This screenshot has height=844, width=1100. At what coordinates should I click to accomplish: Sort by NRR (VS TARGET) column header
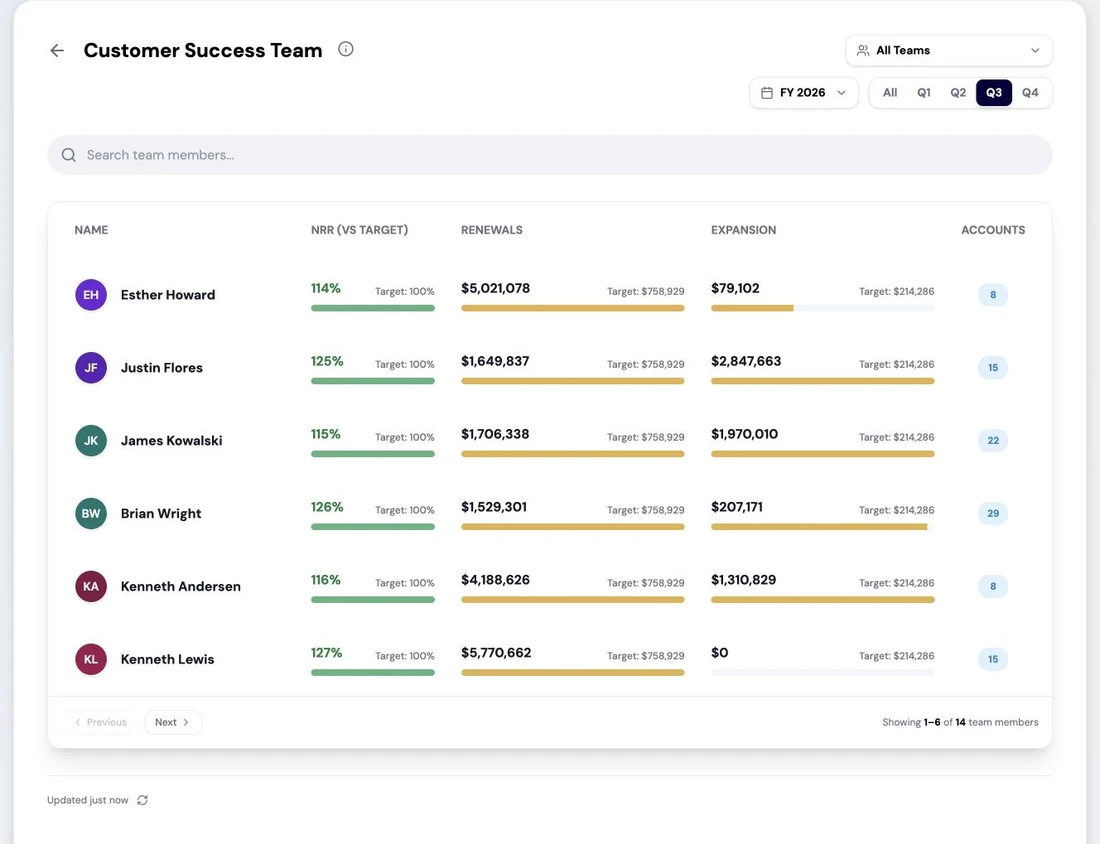click(359, 230)
